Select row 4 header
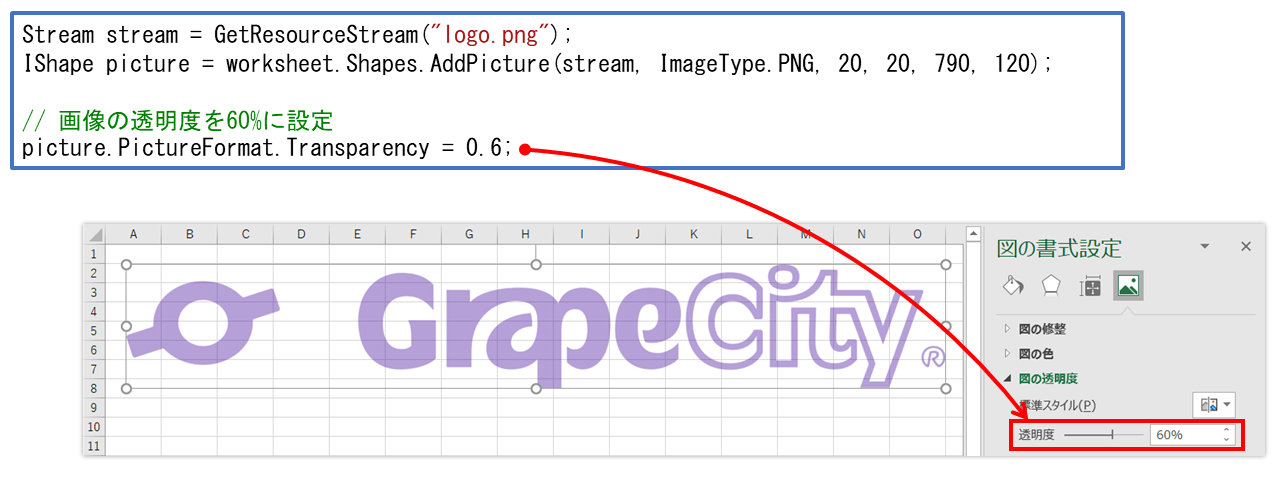Image resolution: width=1280 pixels, height=480 pixels. [94, 311]
